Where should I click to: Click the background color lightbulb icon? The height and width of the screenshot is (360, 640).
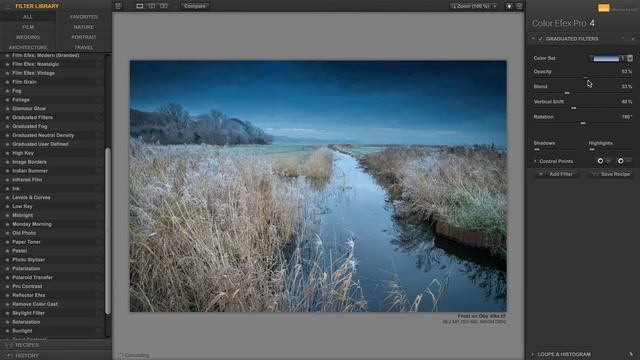509,6
